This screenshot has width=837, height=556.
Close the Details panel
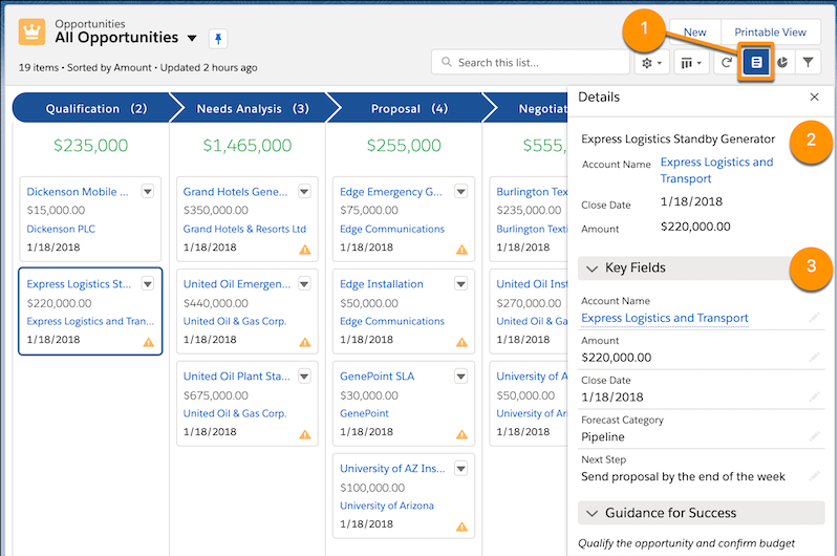(x=814, y=97)
